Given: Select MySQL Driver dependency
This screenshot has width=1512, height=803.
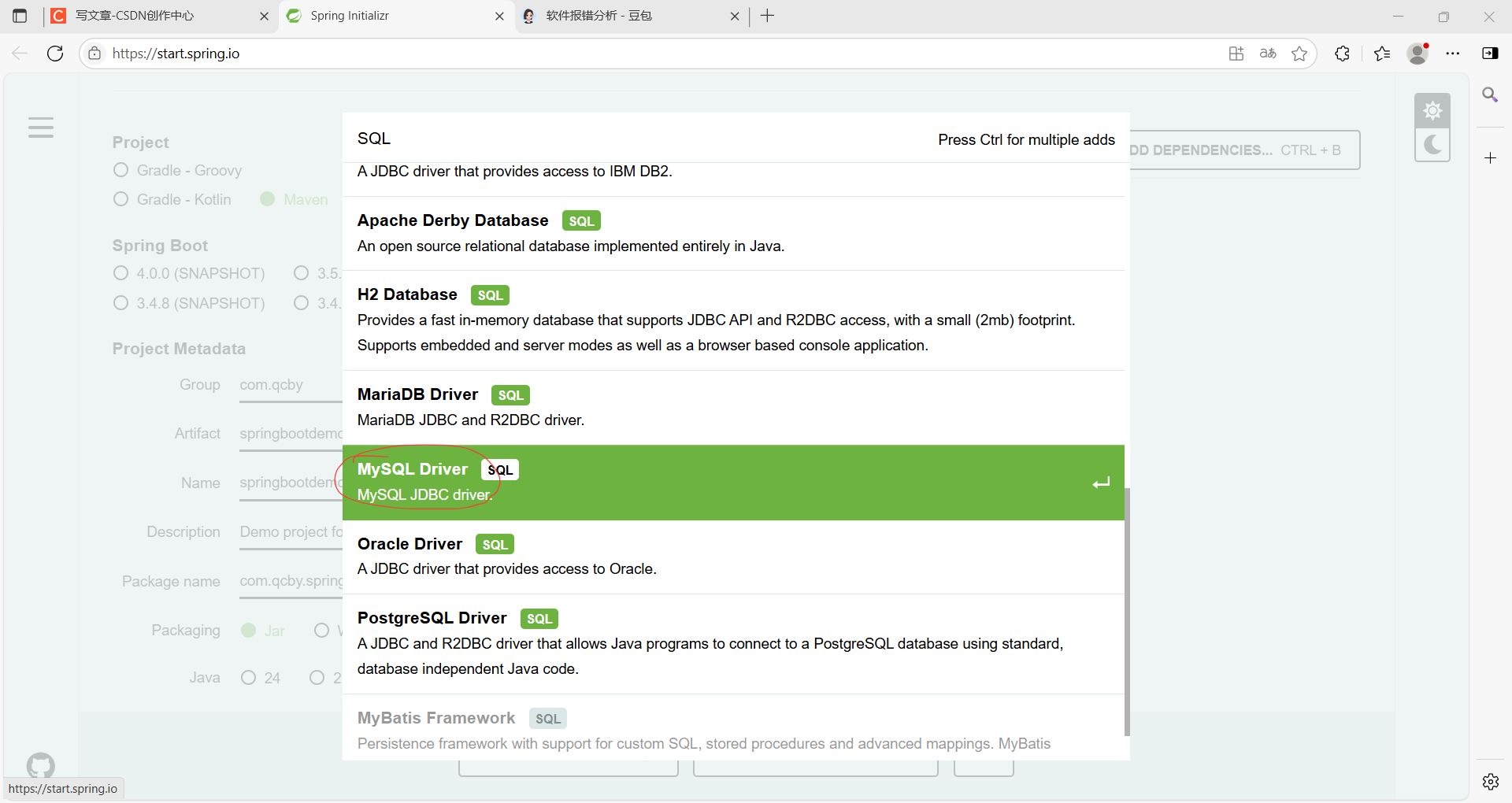Looking at the screenshot, I should click(733, 483).
